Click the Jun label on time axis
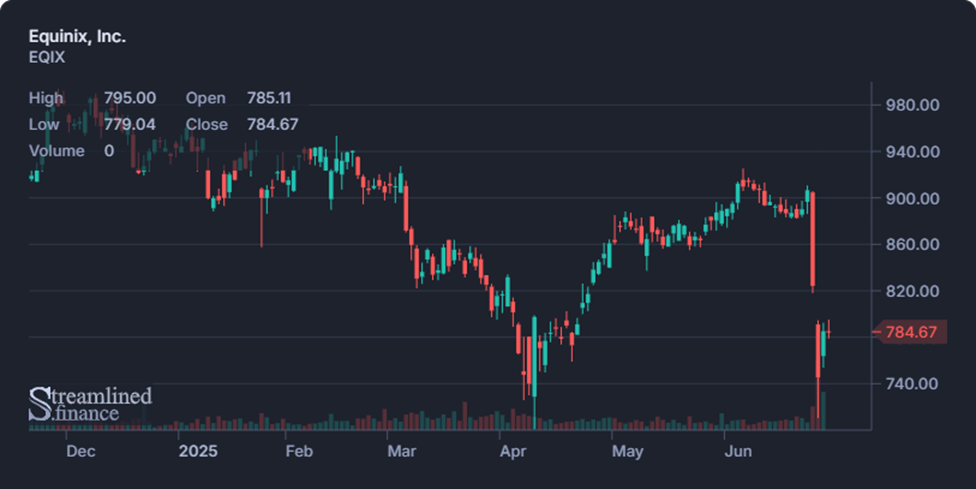The width and height of the screenshot is (976, 489). pyautogui.click(x=738, y=451)
